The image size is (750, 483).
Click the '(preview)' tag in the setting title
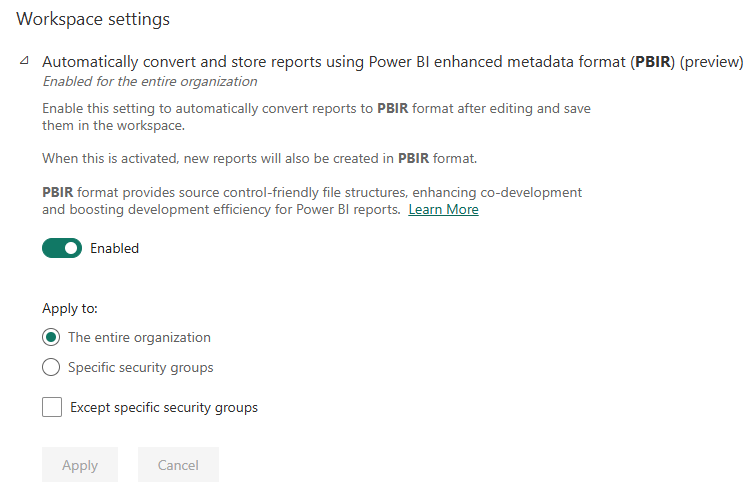[711, 62]
